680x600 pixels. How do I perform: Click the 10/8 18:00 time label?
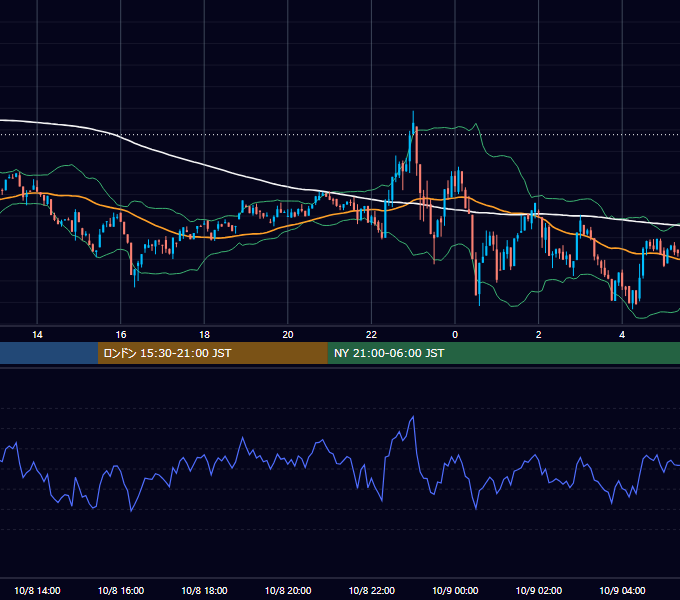tap(204, 590)
